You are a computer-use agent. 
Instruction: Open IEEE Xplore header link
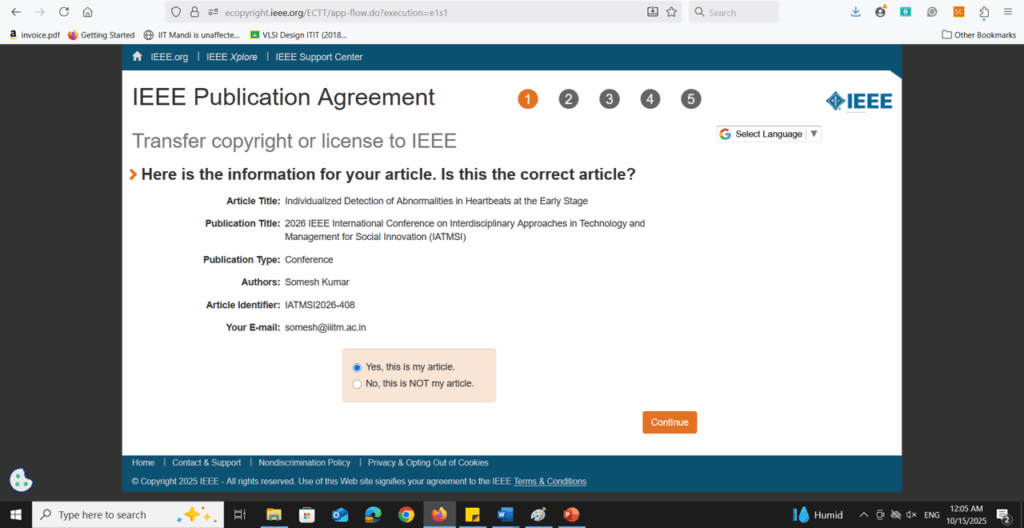231,57
